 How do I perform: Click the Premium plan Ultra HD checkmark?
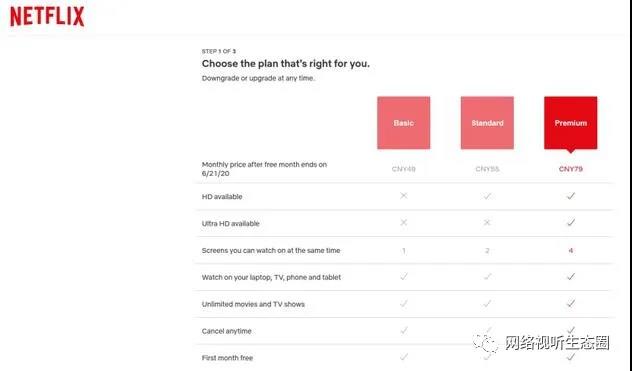(x=570, y=222)
